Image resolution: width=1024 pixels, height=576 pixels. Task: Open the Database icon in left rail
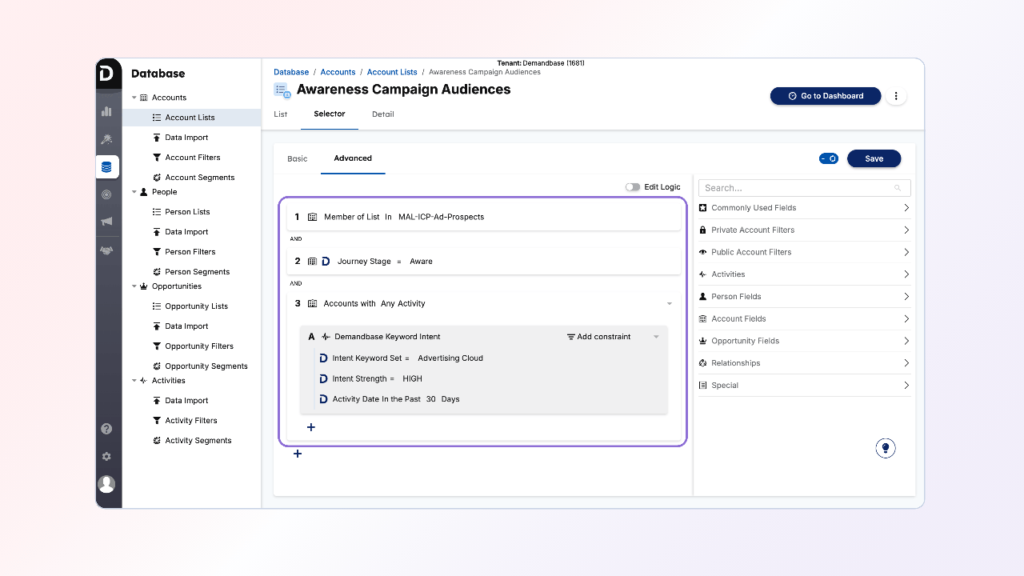[x=107, y=167]
